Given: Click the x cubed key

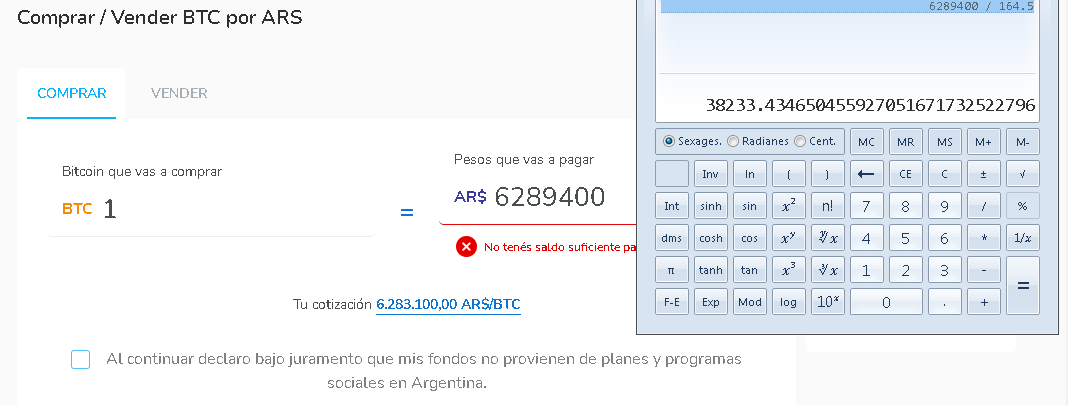Looking at the screenshot, I should (789, 270).
